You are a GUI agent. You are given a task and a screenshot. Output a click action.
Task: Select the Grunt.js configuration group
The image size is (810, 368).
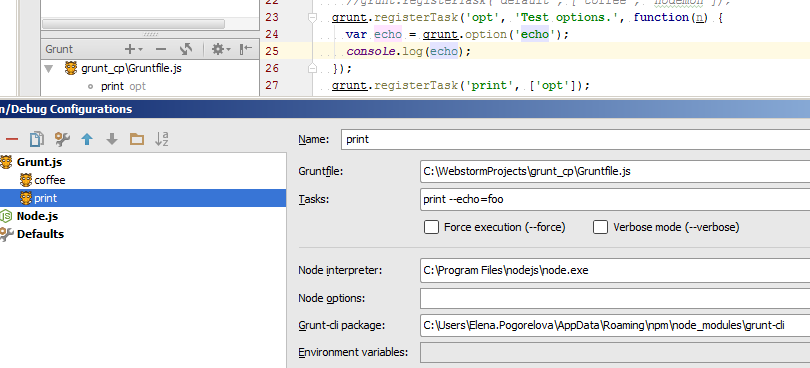39,162
